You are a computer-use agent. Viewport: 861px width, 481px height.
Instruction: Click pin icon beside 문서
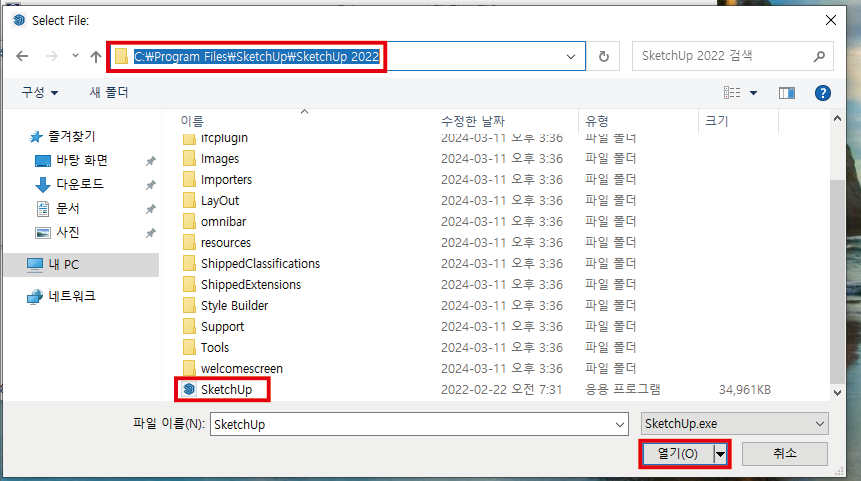click(x=150, y=209)
